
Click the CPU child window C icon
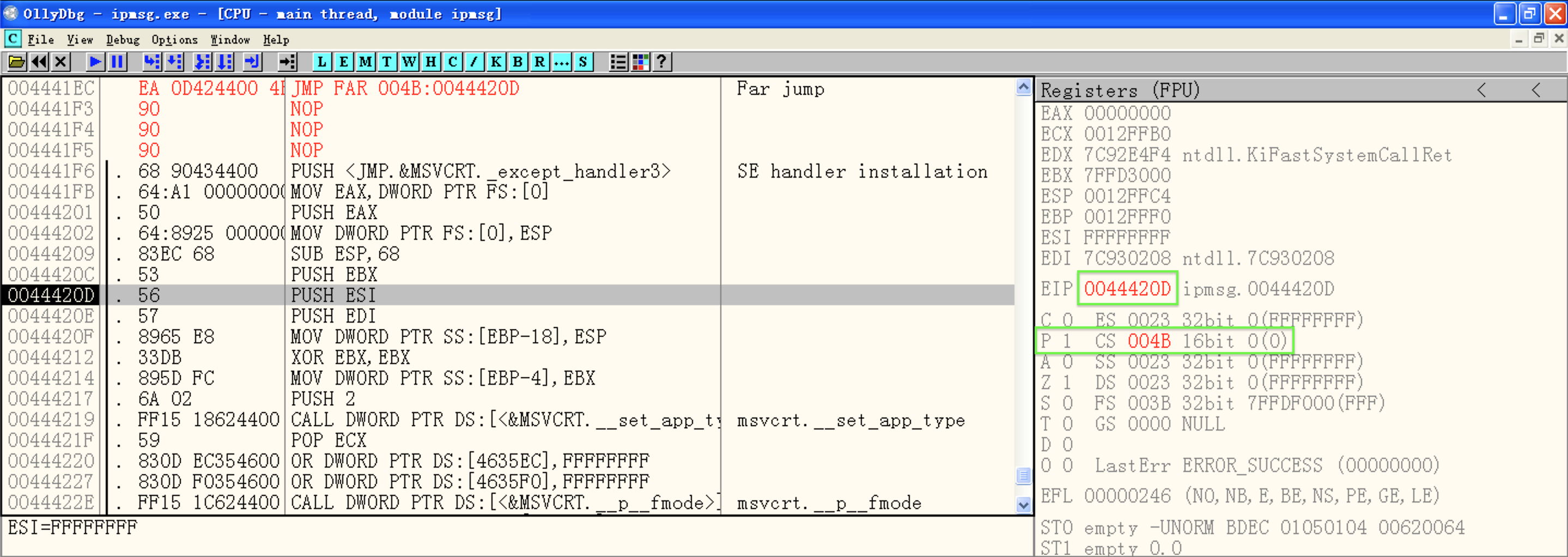[12, 39]
